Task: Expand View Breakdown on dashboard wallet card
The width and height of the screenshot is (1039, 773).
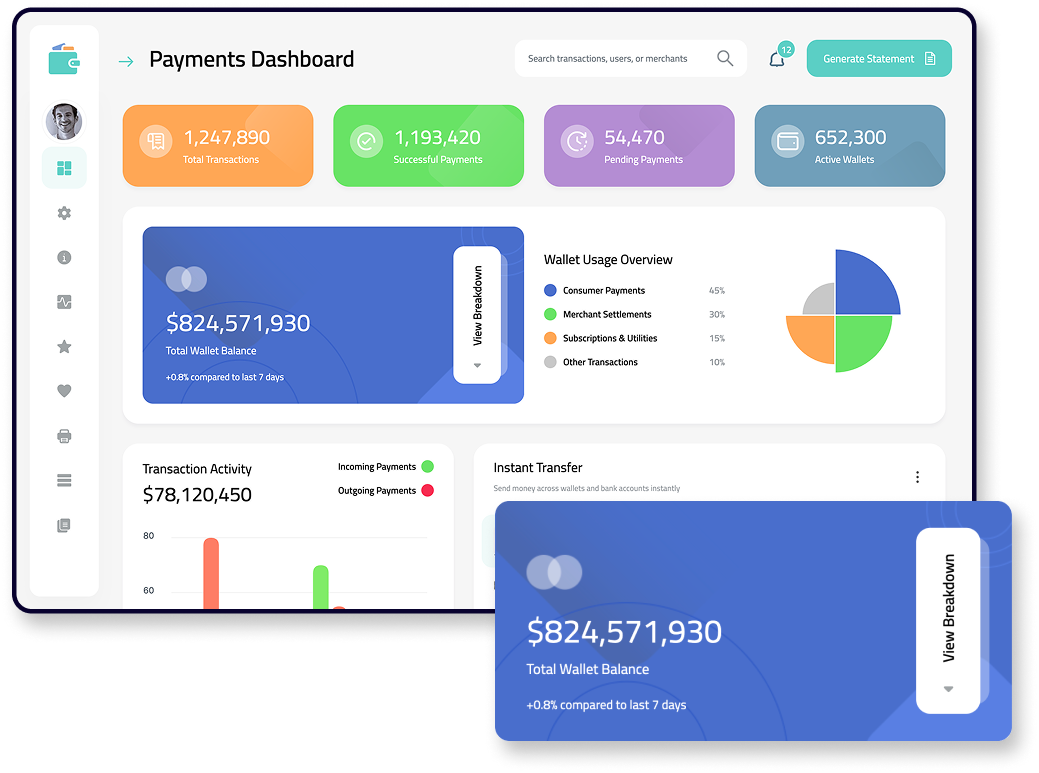Action: (477, 315)
